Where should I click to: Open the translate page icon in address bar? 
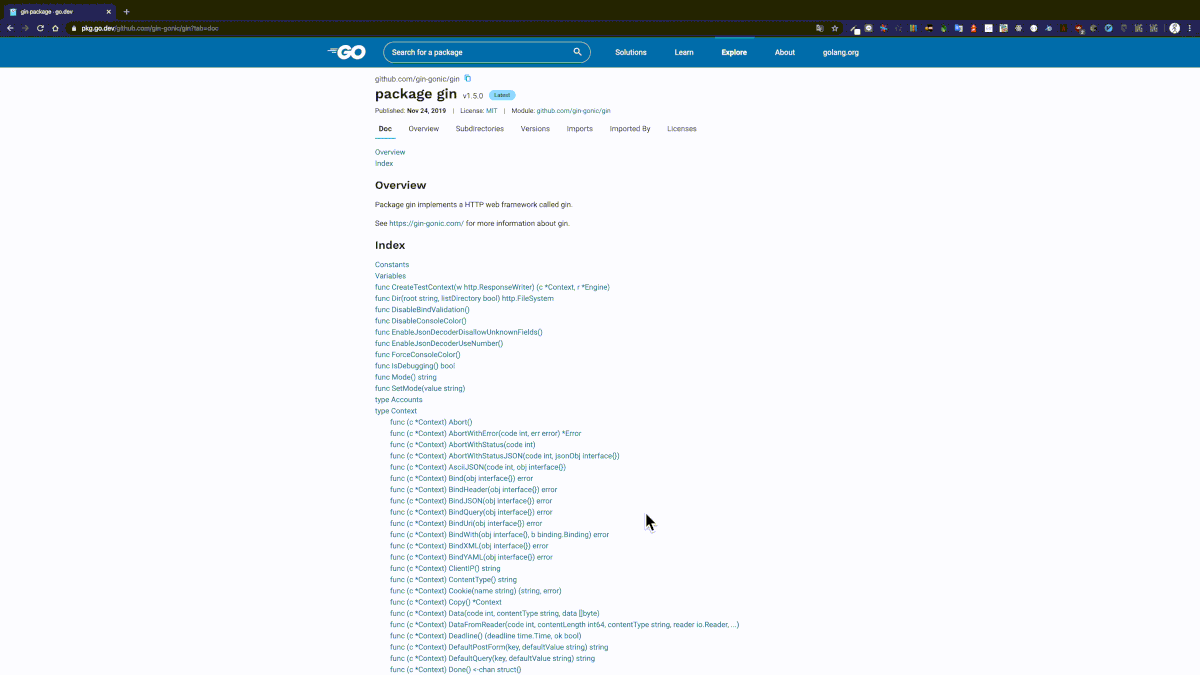(x=820, y=28)
